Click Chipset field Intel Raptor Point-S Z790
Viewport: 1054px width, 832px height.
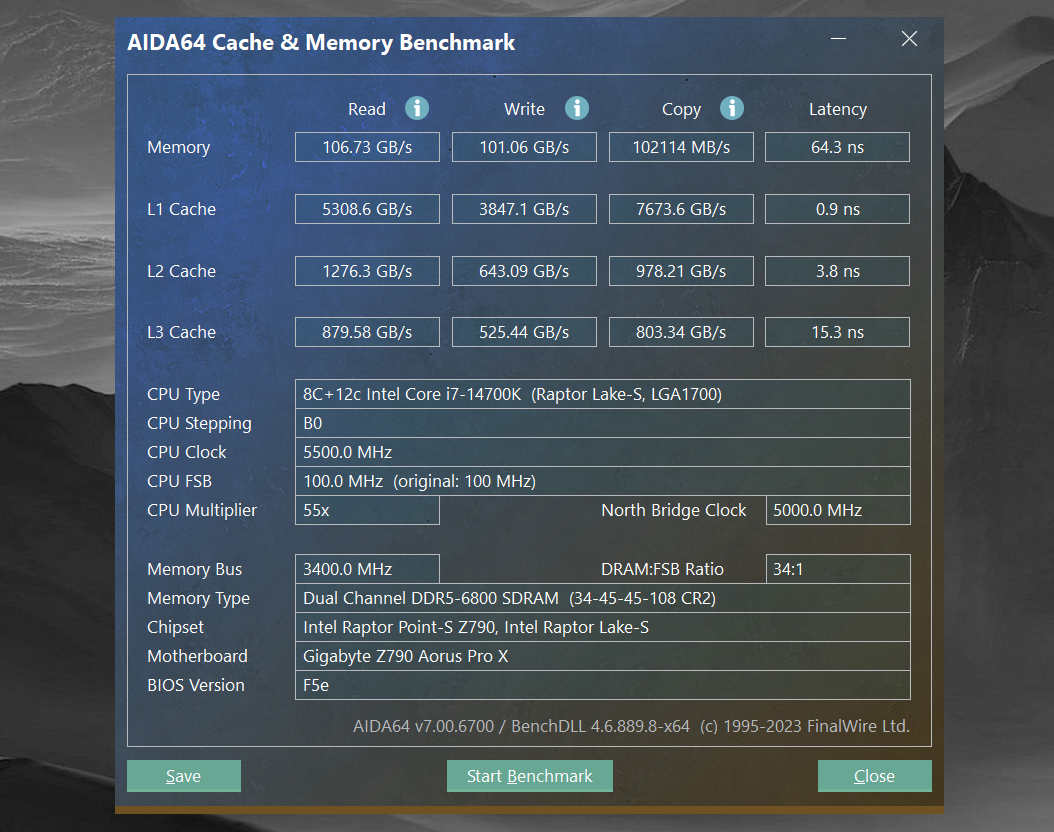point(602,627)
